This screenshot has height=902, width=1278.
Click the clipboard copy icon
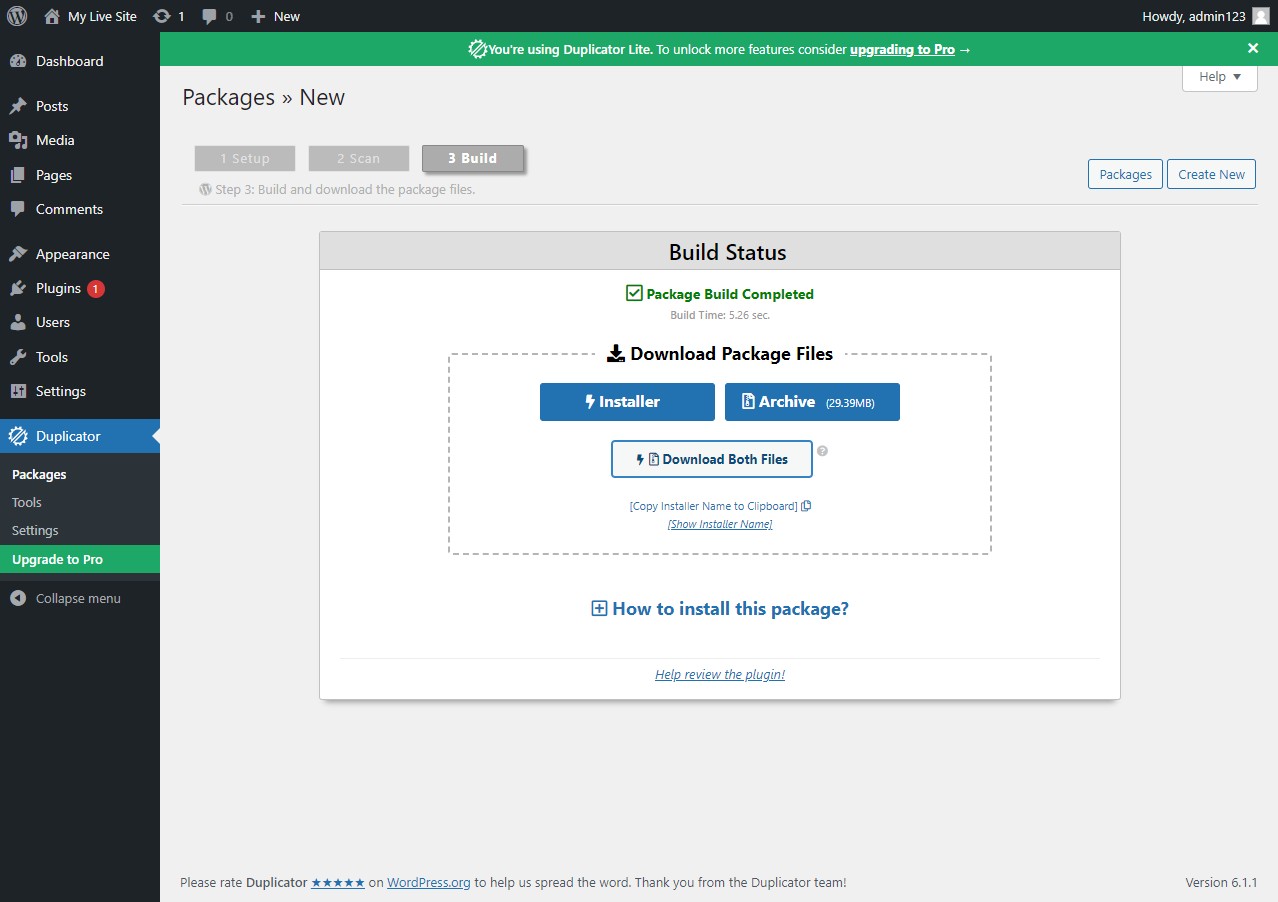point(806,506)
